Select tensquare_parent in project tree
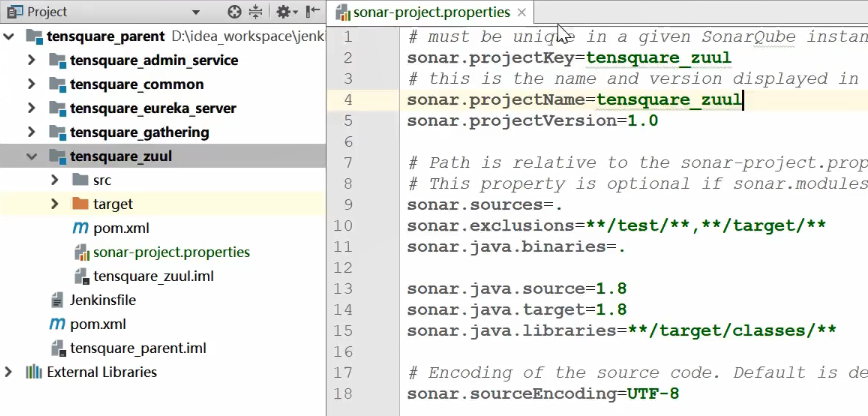Viewport: 868px width, 416px height. pyautogui.click(x=106, y=37)
